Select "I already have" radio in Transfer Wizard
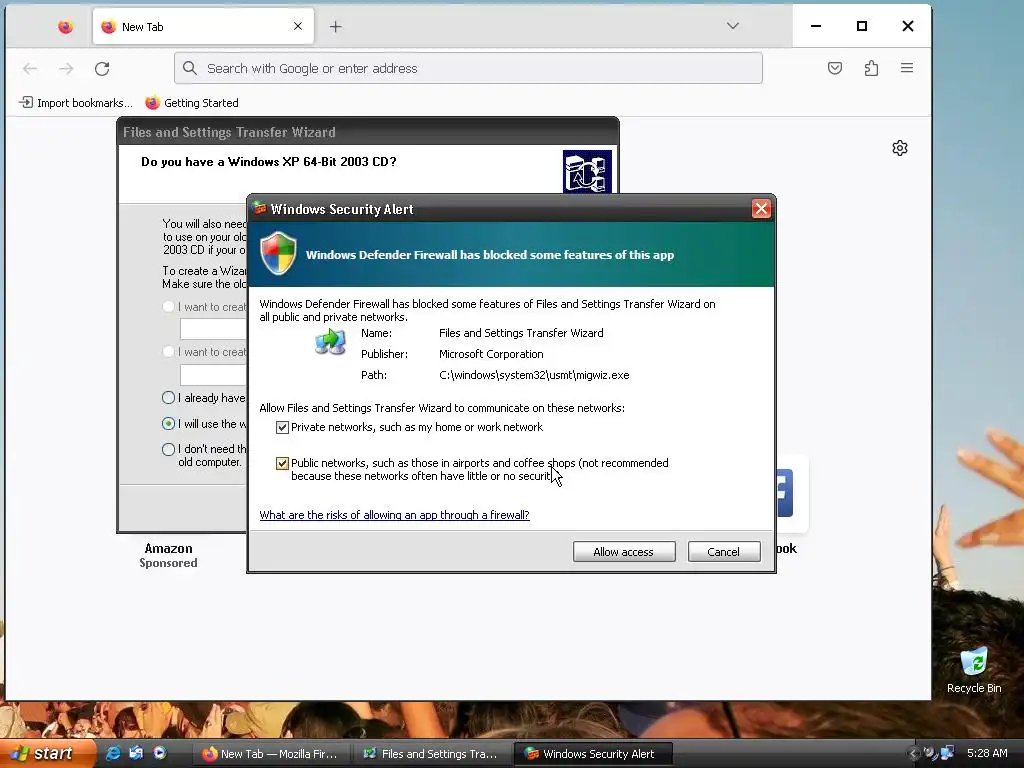The height and width of the screenshot is (768, 1024). [168, 398]
